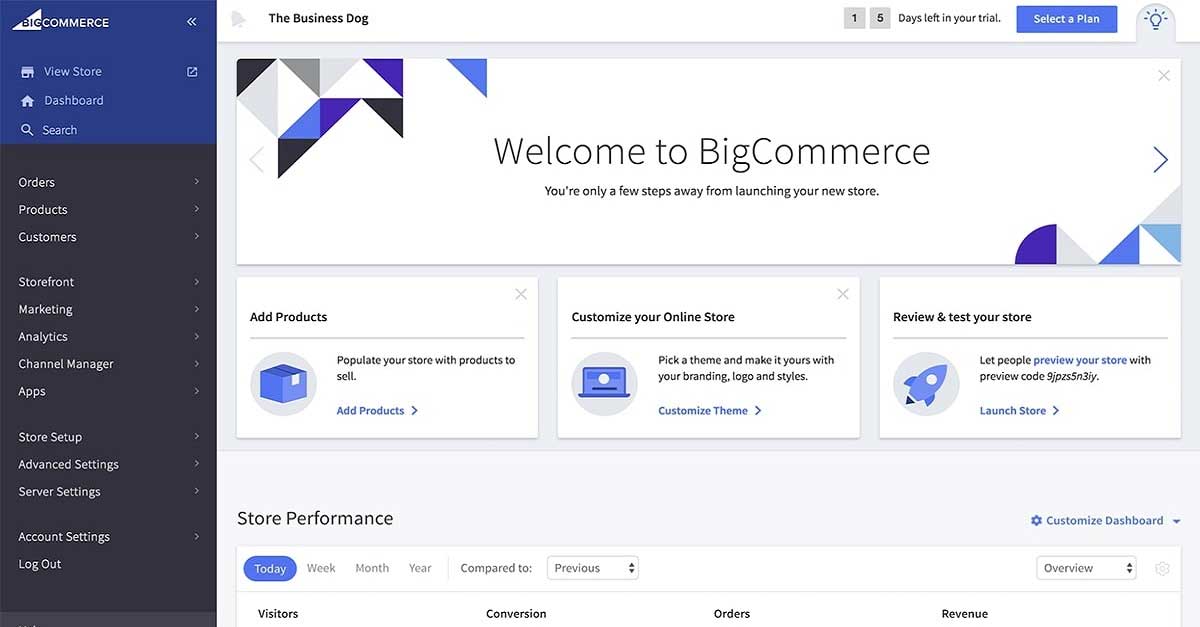
Task: Click the notification icon beside store name
Action: click(x=238, y=19)
